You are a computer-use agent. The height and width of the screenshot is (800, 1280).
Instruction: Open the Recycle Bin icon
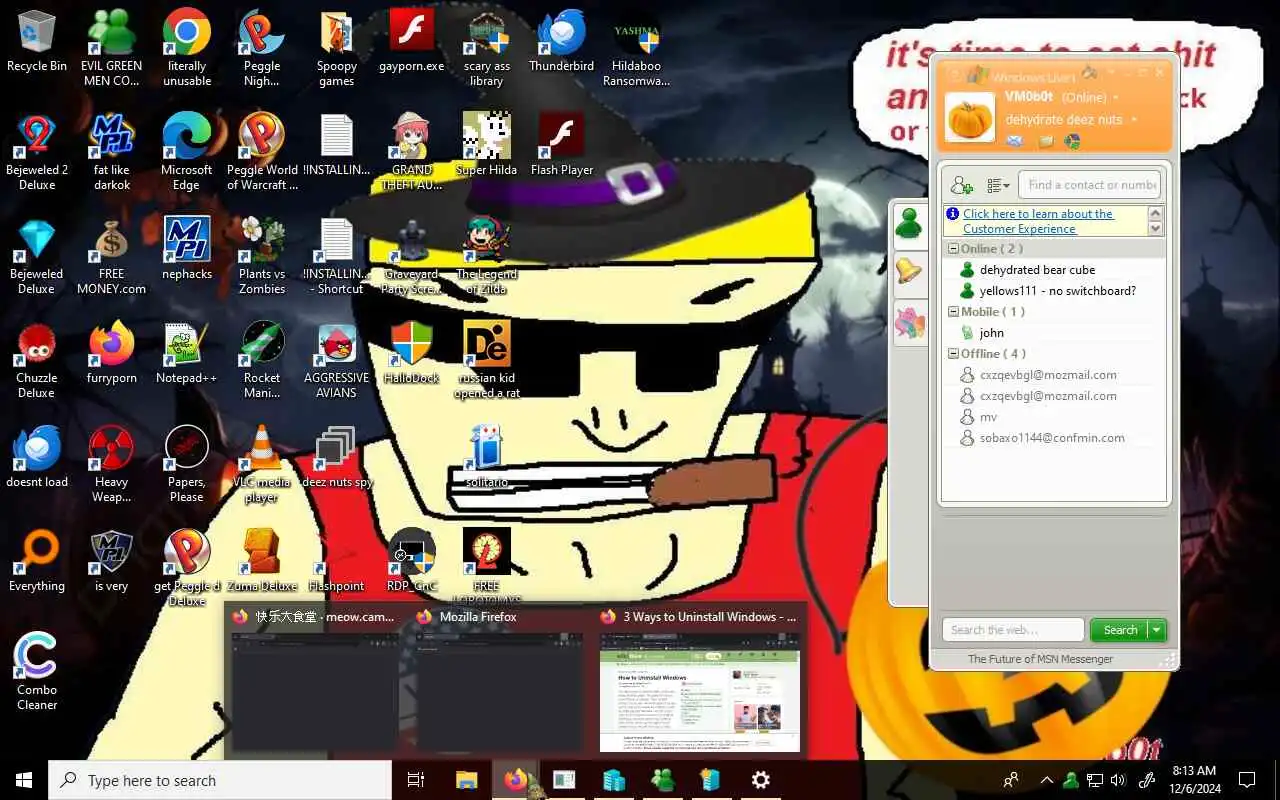tap(37, 43)
